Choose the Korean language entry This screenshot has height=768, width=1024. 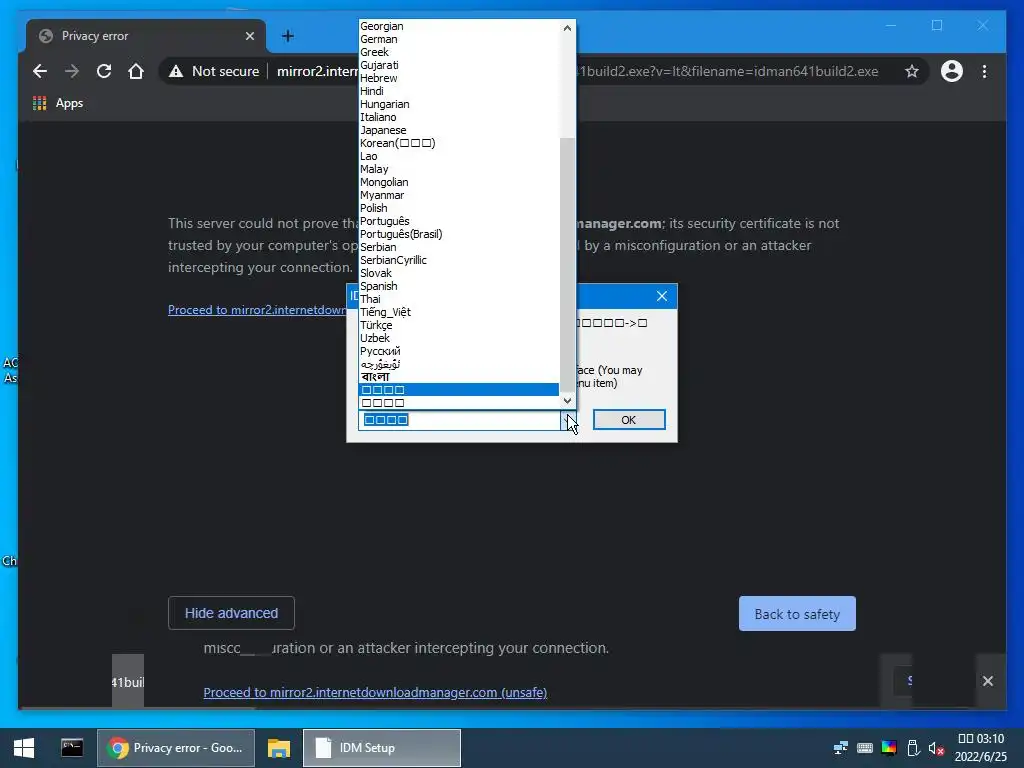[458, 143]
